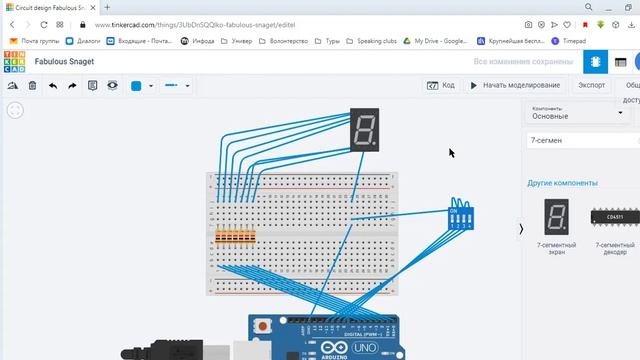Close the Circuit design tab
Viewport: 640px width, 360px height.
(93, 8)
